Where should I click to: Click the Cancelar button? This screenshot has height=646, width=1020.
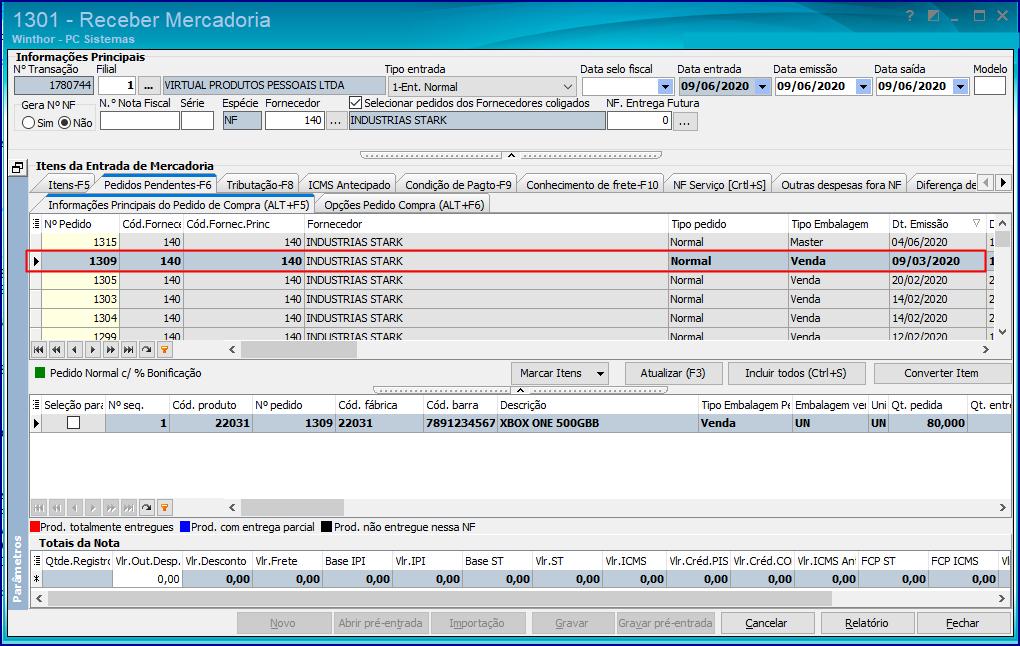click(x=766, y=623)
